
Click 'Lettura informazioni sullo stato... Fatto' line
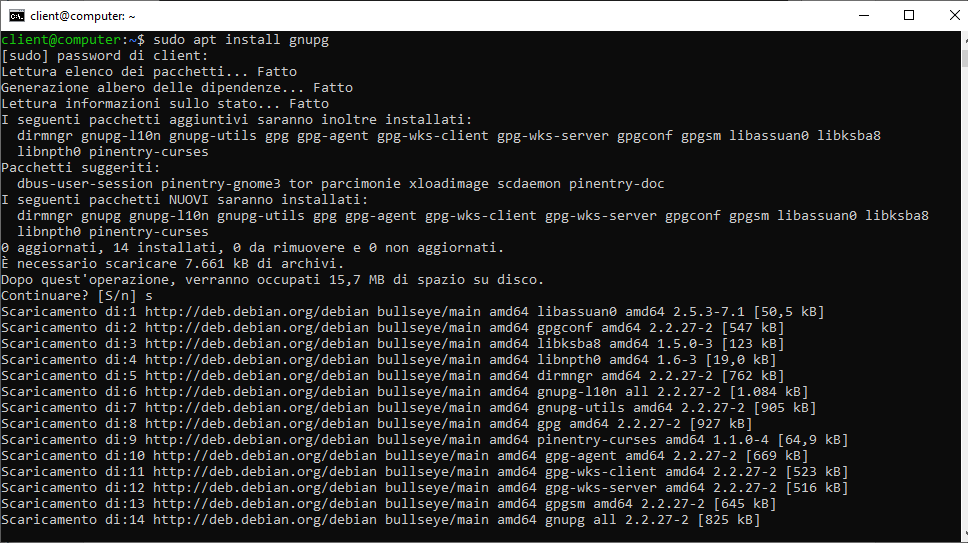165,104
